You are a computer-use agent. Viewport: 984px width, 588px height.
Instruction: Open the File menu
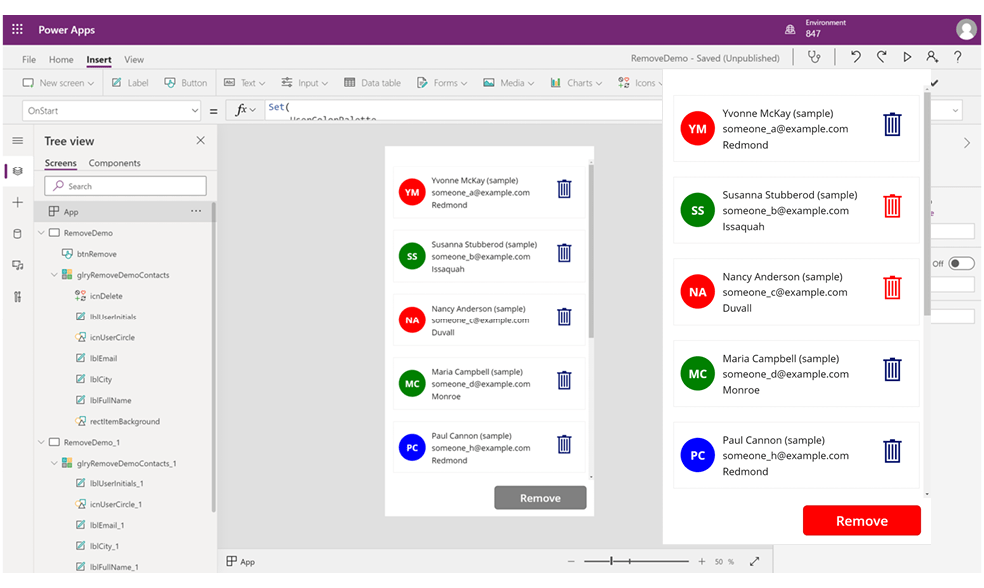point(29,60)
